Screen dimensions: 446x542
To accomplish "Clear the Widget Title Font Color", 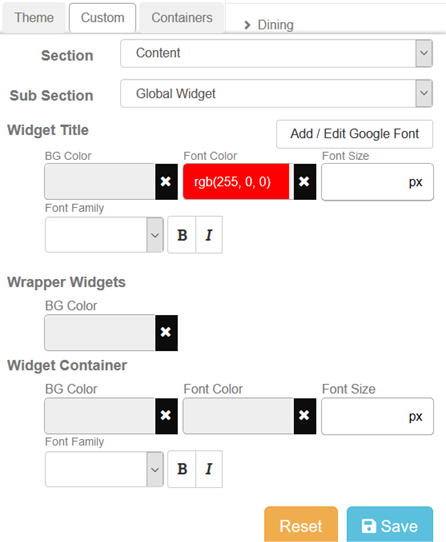I will (305, 182).
